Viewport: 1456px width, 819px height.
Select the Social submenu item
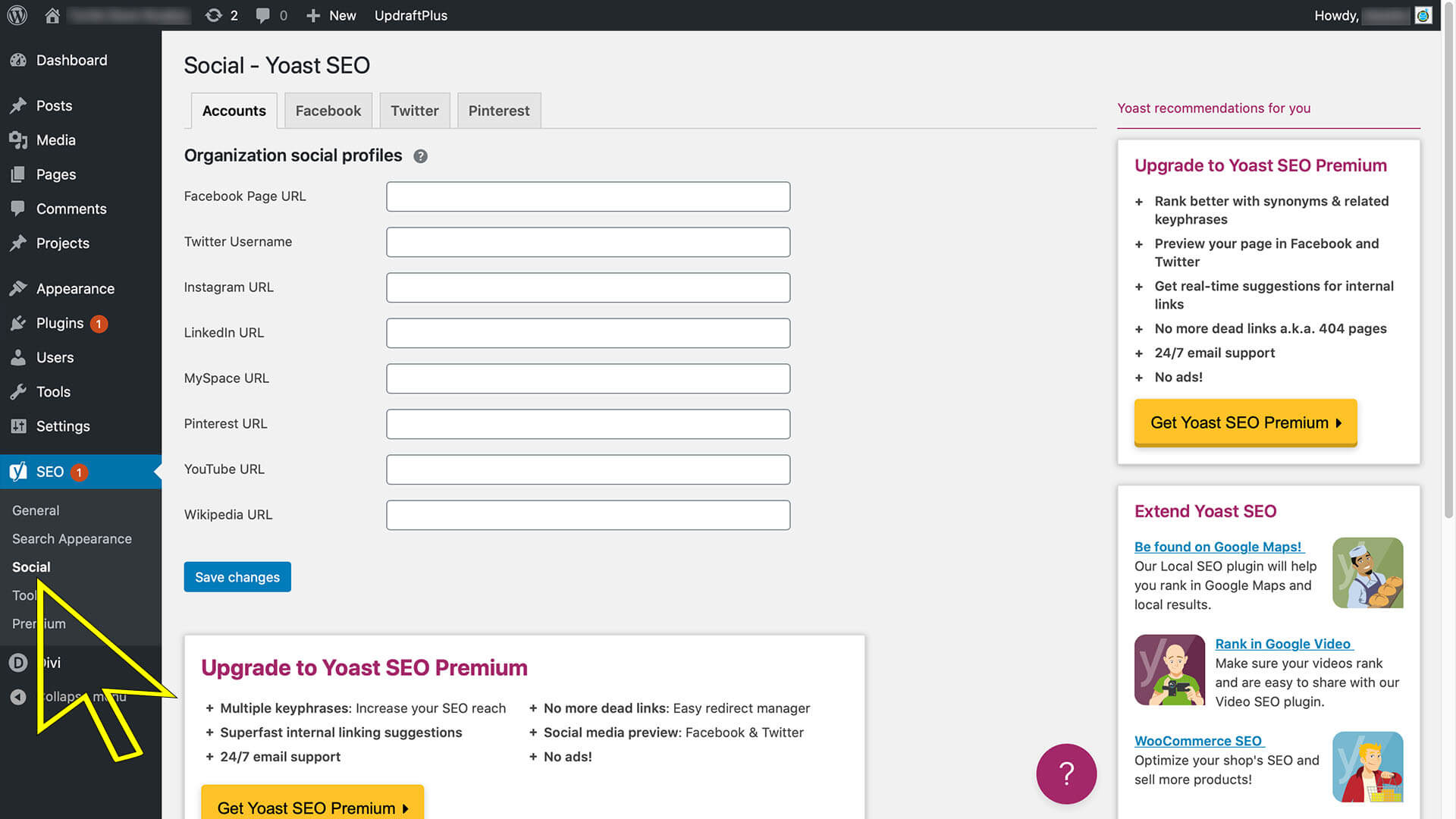(31, 566)
